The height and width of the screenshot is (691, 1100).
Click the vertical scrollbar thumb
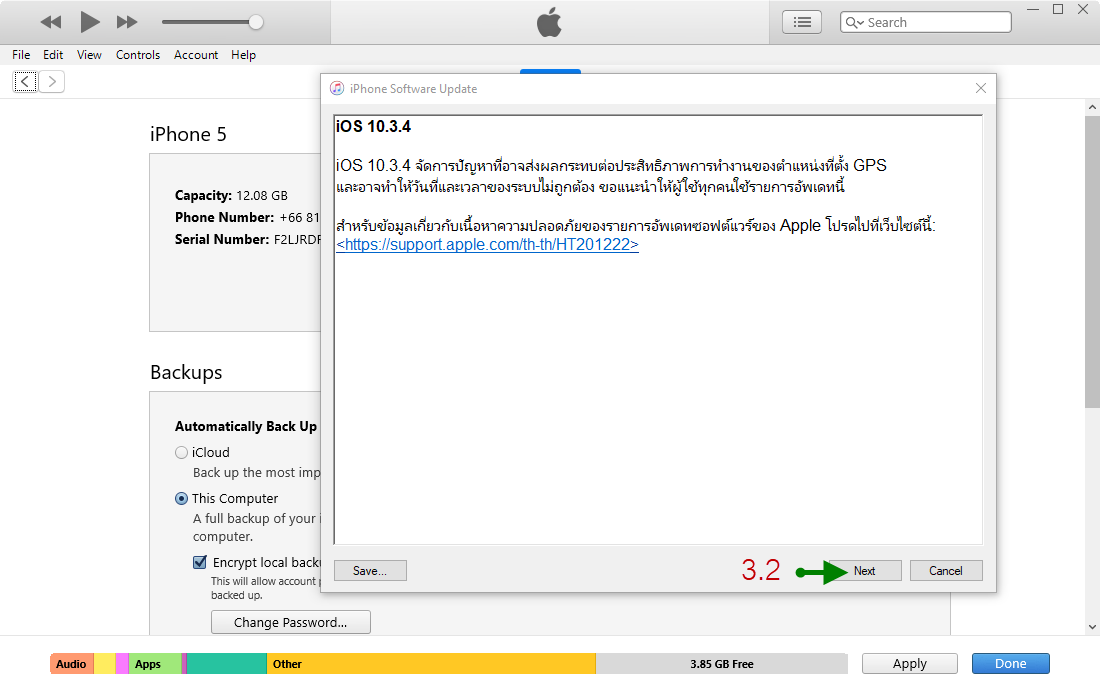click(x=1092, y=262)
